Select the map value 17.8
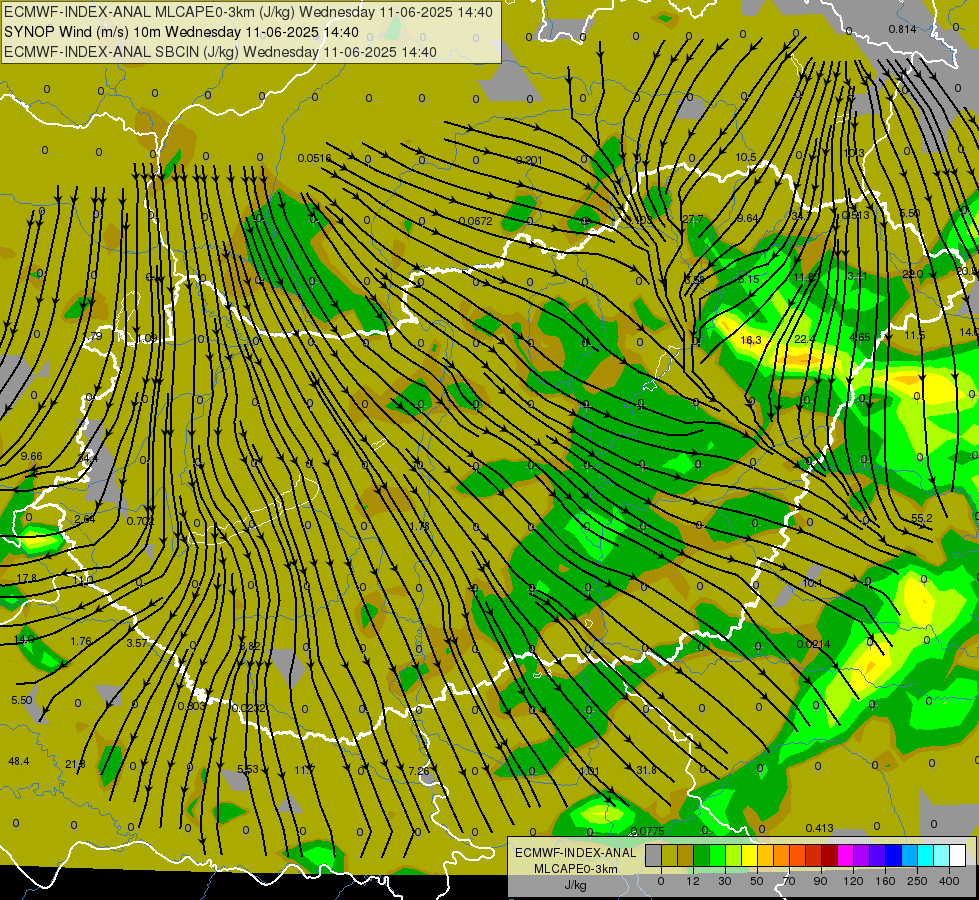This screenshot has height=900, width=979. [x=26, y=579]
